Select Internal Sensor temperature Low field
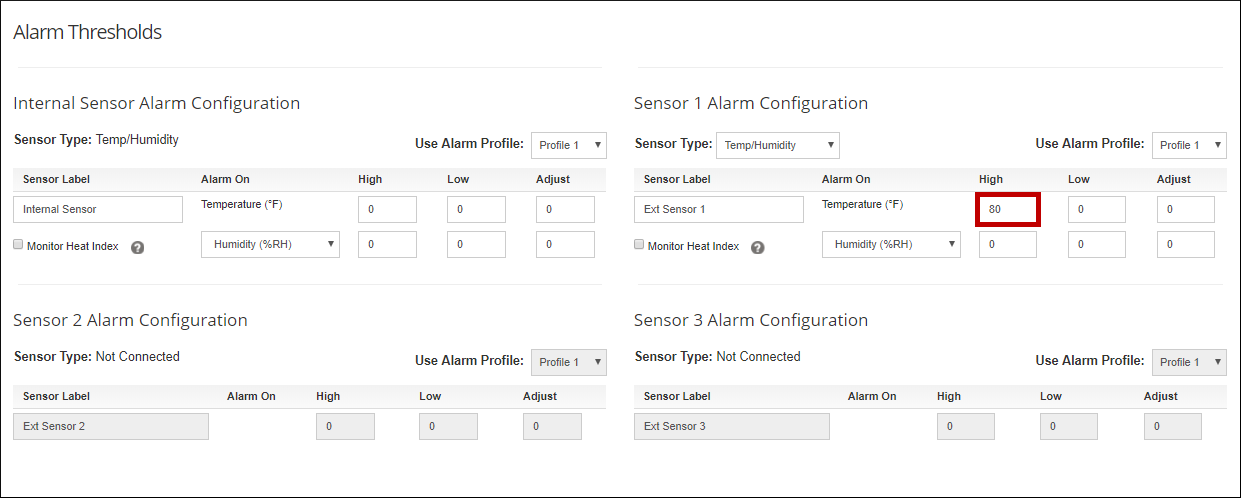Screen dimensions: 1241x498 point(476,209)
